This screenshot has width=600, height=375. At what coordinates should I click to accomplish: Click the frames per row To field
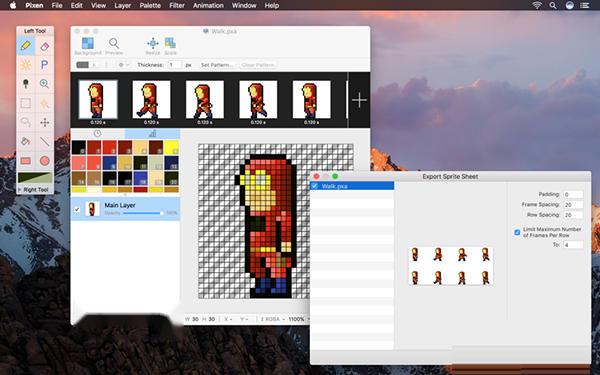coord(573,245)
